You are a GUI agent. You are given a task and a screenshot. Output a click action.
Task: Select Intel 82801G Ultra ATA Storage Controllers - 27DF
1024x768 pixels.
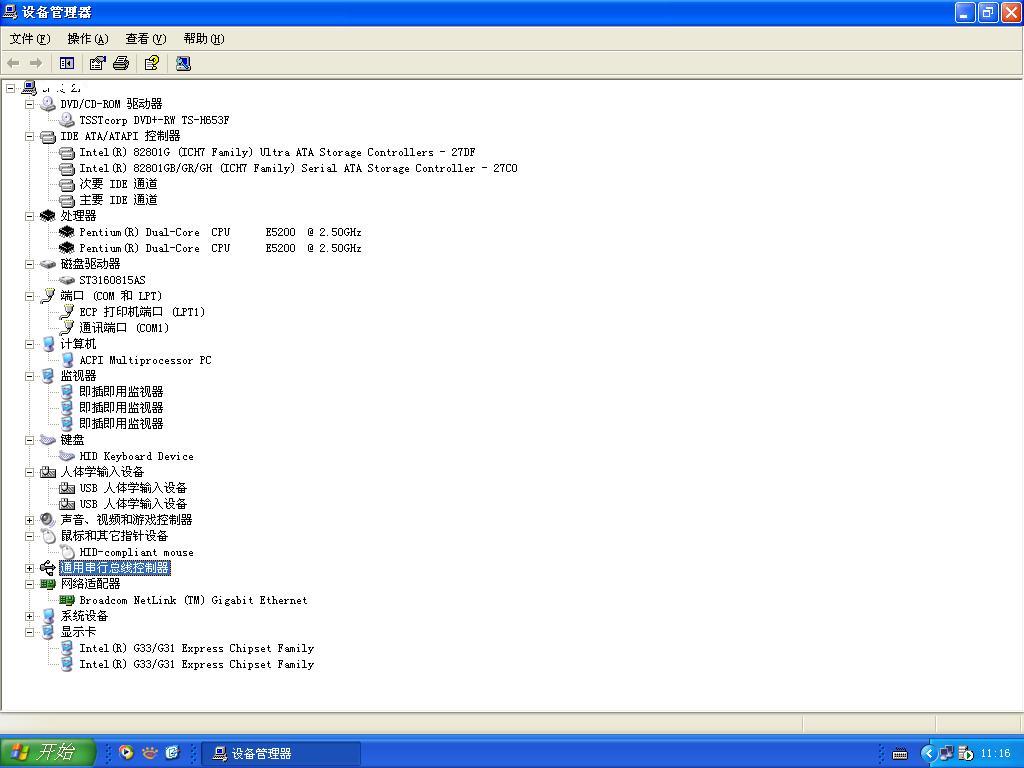tap(278, 152)
